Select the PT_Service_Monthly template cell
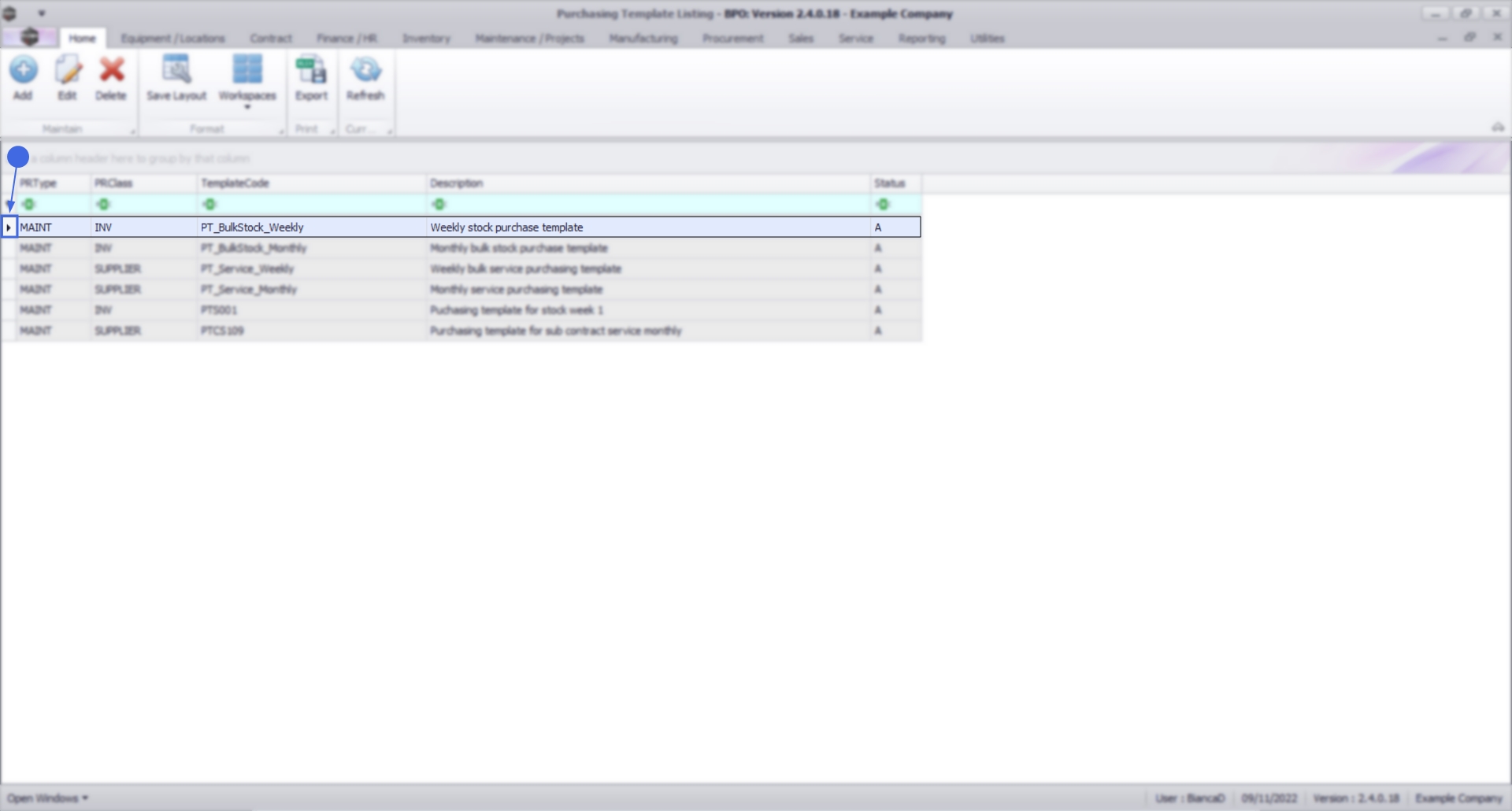The image size is (1512, 811). point(311,289)
